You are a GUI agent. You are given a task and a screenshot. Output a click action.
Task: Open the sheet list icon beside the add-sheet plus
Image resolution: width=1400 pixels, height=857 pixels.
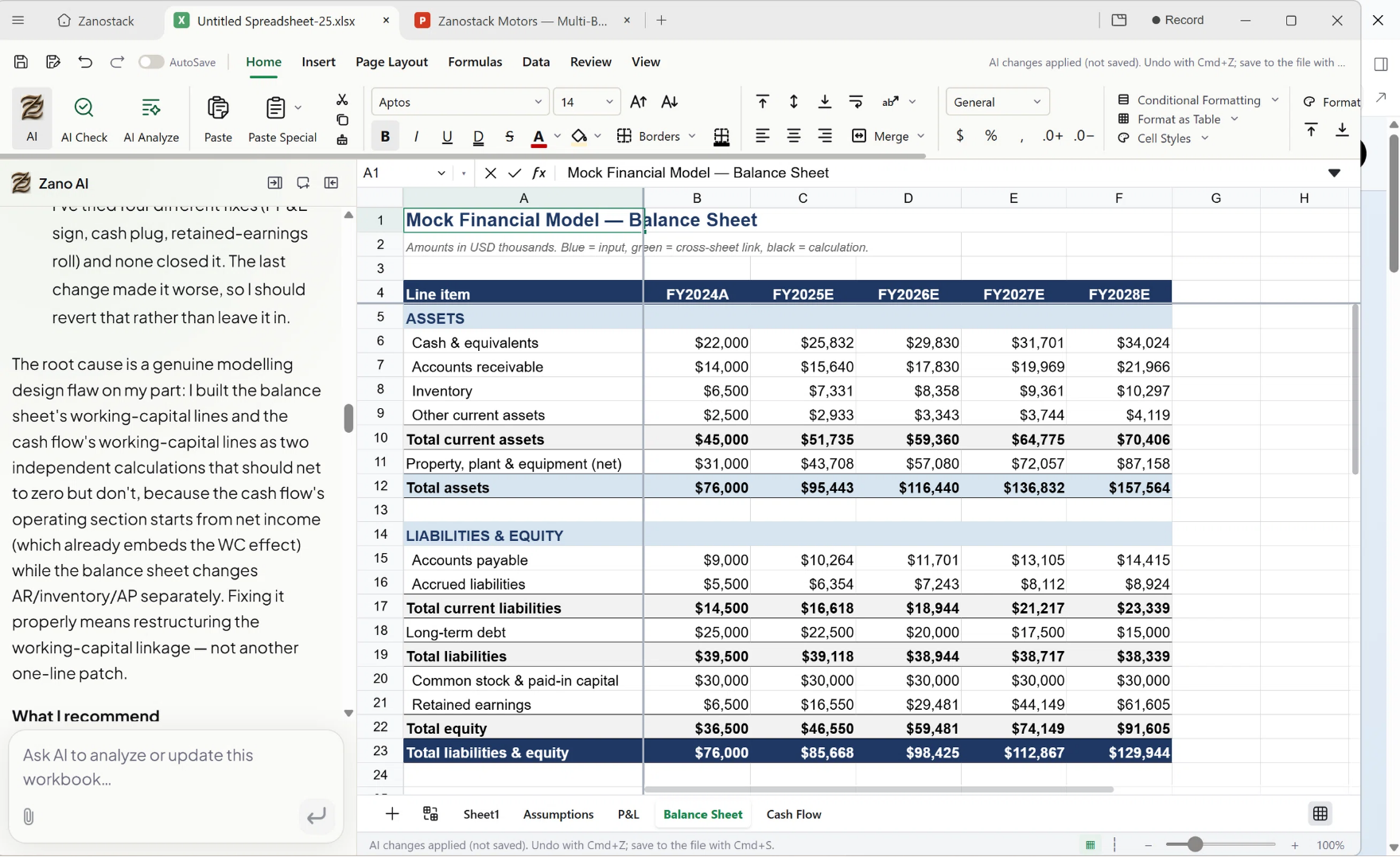coord(430,813)
